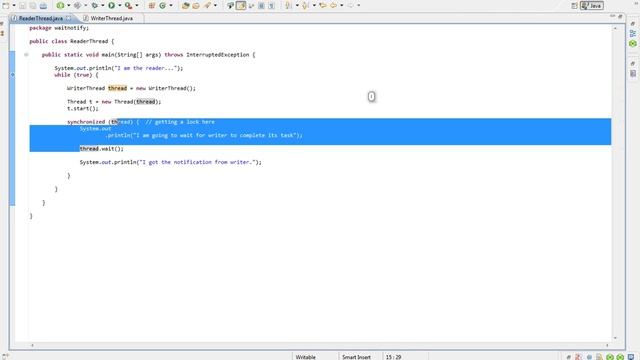The height and width of the screenshot is (360, 640).
Task: Open the Run configurations dropdown arrow
Action: [x=120, y=5]
